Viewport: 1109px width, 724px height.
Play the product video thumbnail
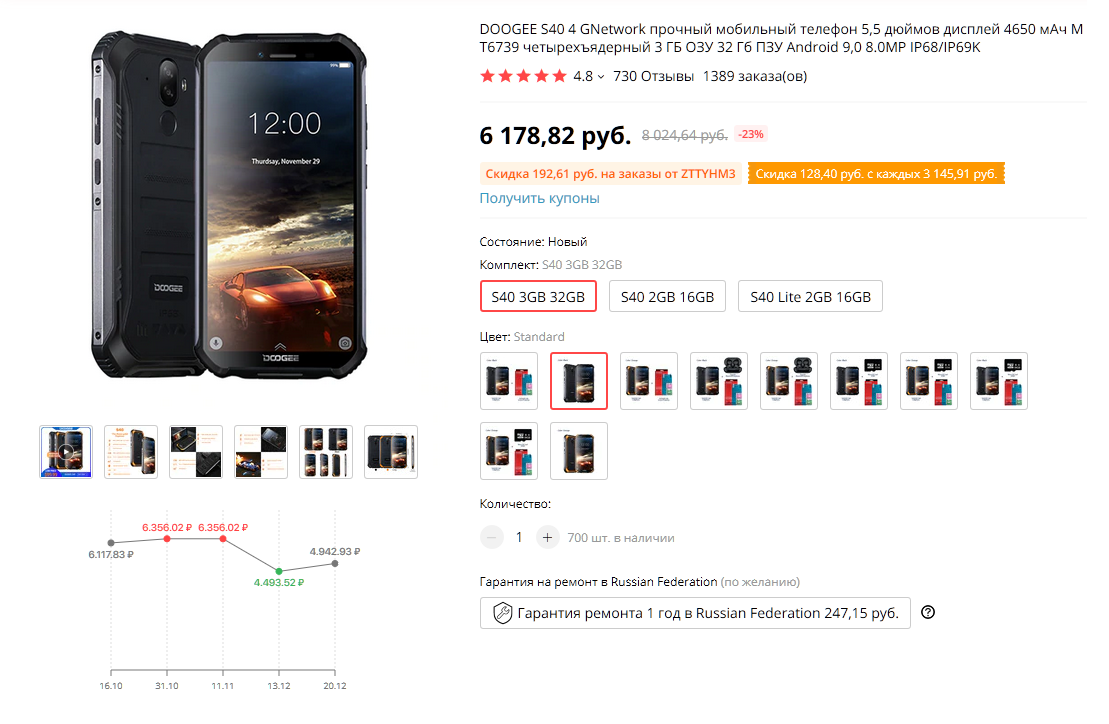66,451
